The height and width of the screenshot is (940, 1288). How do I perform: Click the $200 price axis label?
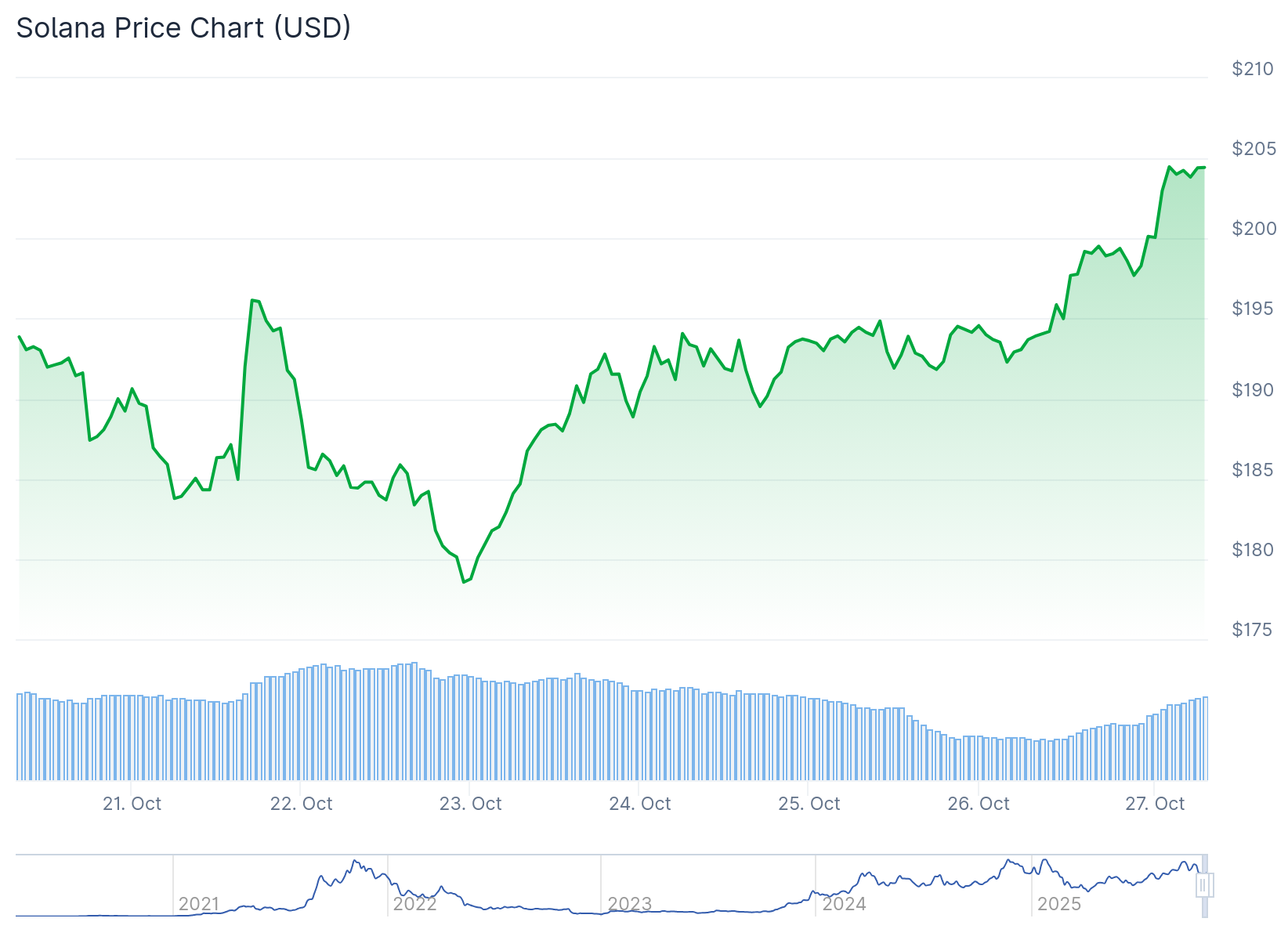(x=1254, y=229)
